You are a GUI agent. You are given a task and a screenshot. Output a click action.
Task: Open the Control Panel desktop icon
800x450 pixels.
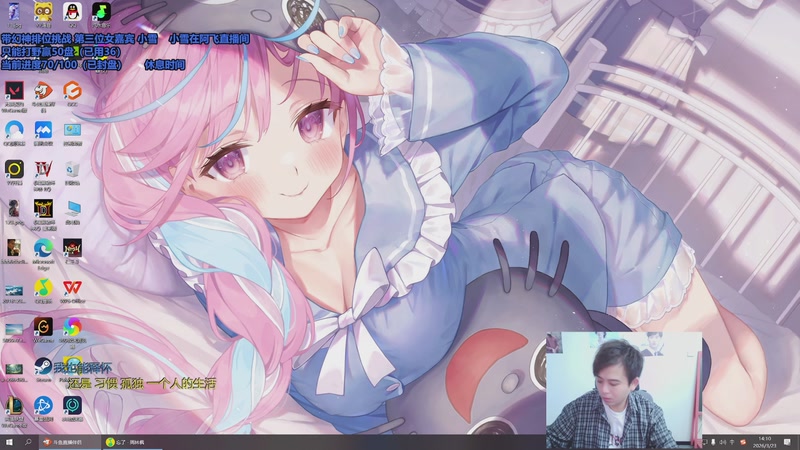72,132
